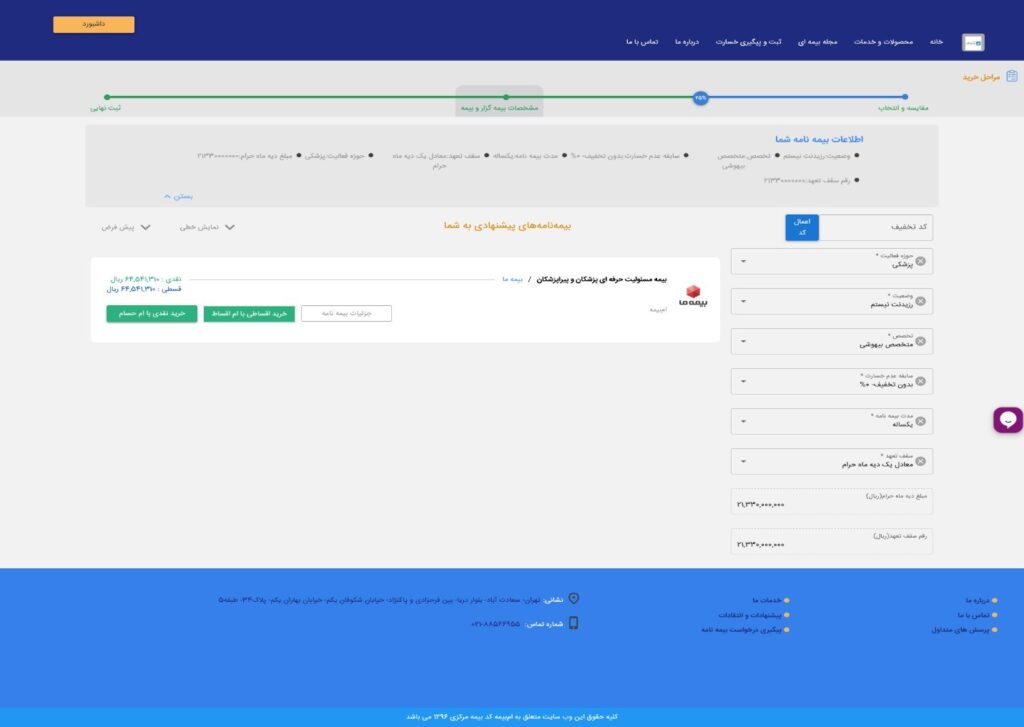
Task: Clear the تخصص selection via its X icon
Action: pyautogui.click(x=920, y=342)
